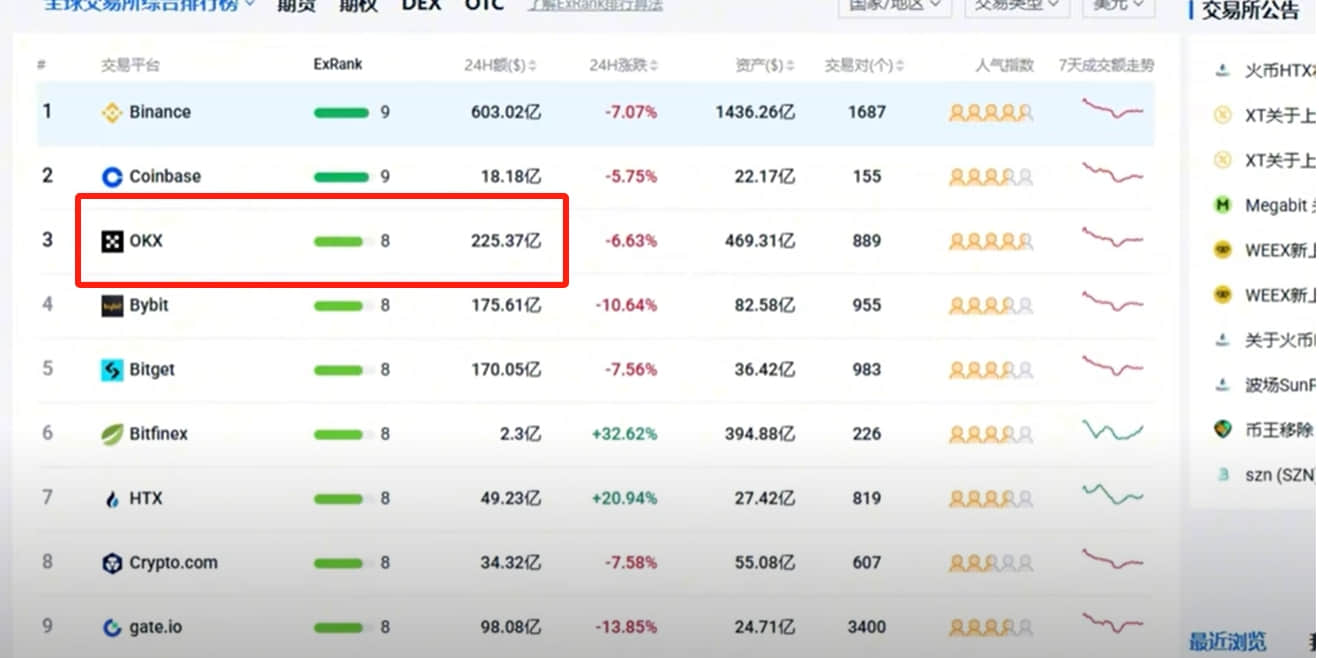Click the ExRank column header

(x=338, y=64)
